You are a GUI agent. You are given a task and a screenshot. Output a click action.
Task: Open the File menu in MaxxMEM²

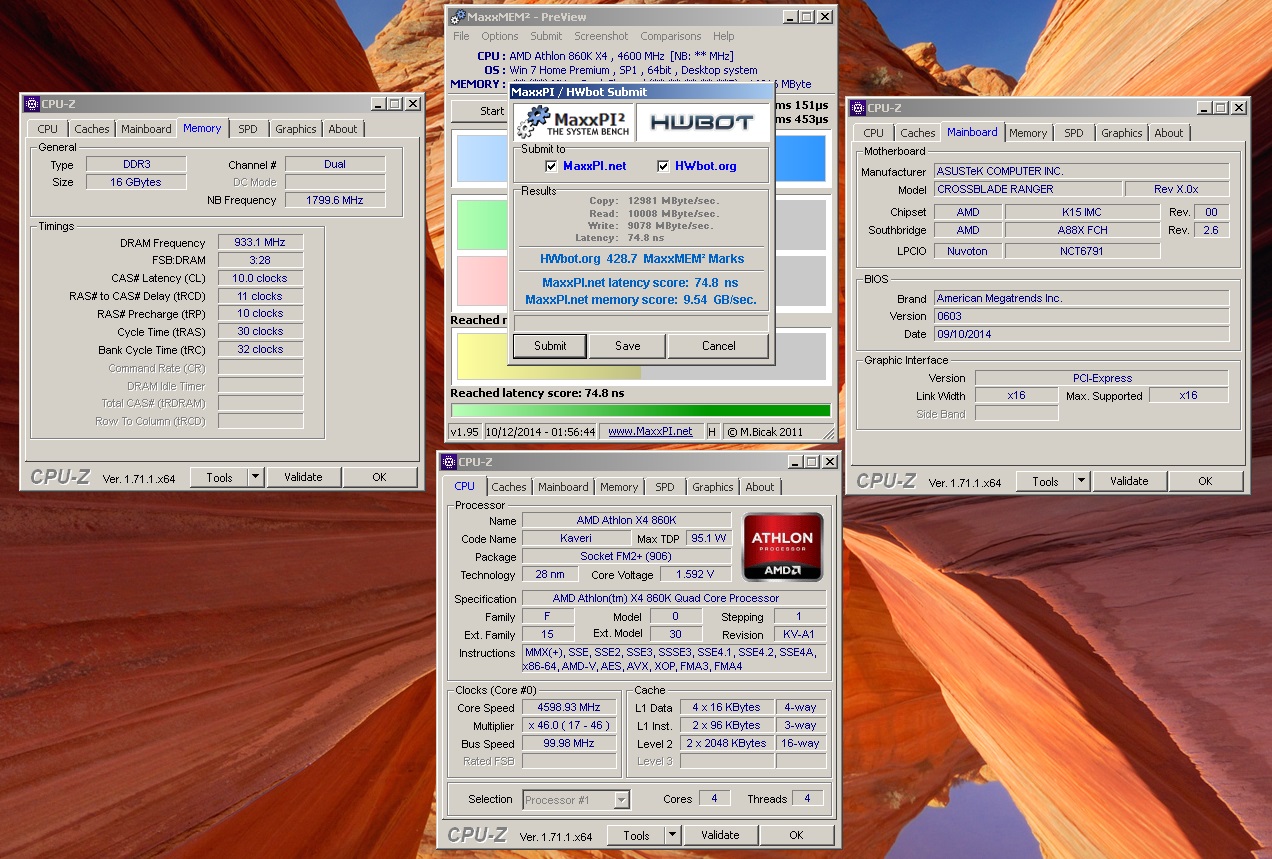[461, 36]
